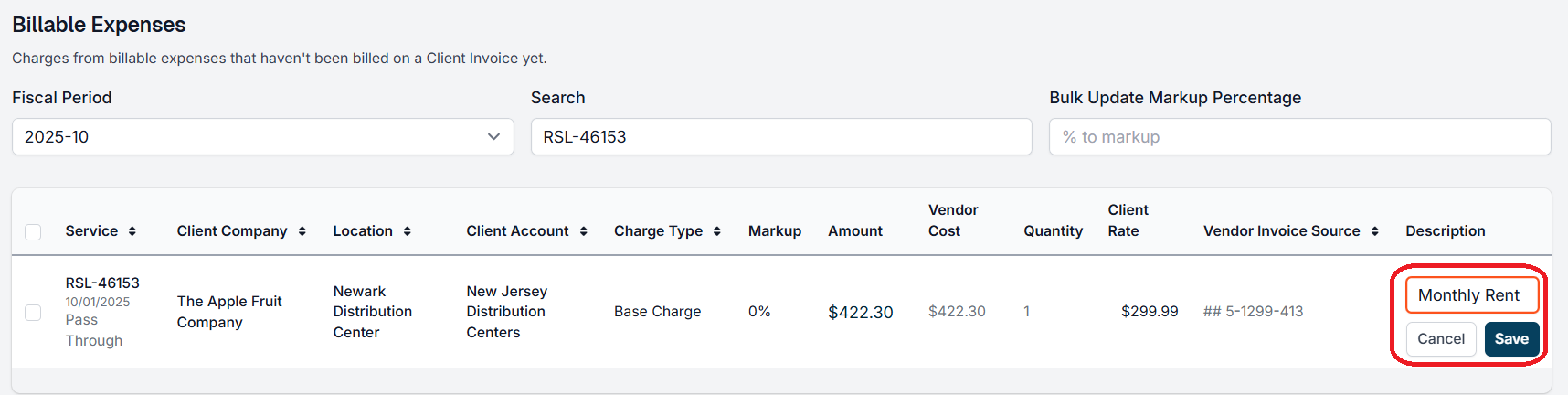Click the Fiscal Period chevron arrow

[493, 137]
